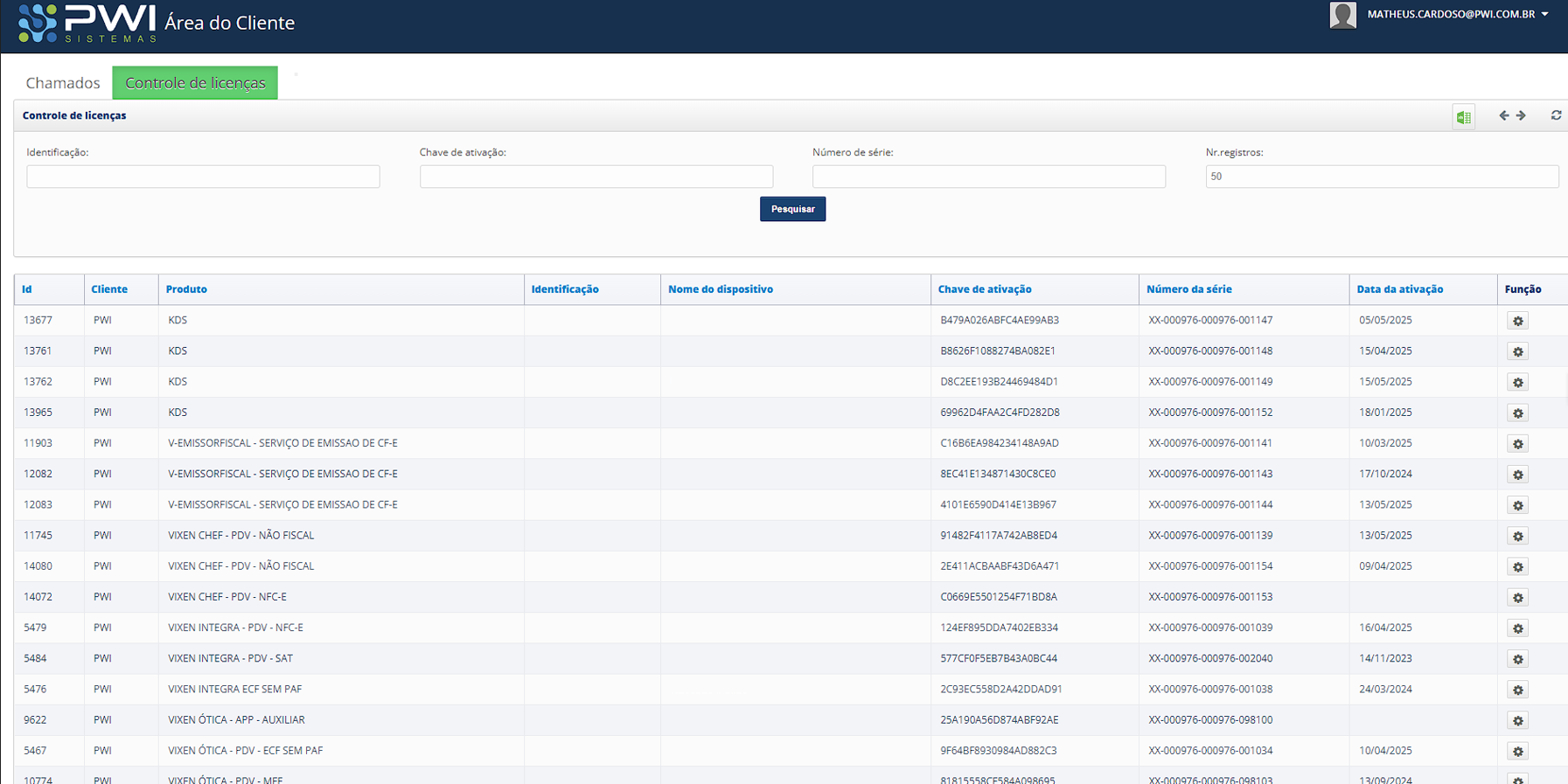Click gear icon for VIXEN INTEGRA - PDV - SAT
Image resolution: width=1568 pixels, height=784 pixels.
point(1517,659)
